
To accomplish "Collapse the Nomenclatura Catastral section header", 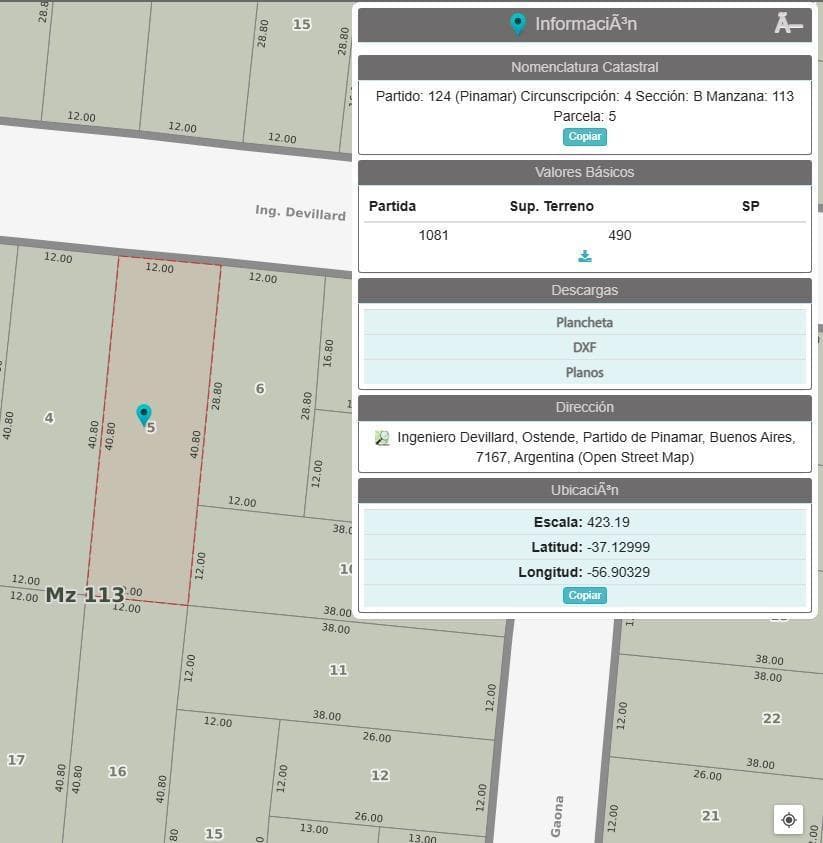I will tap(584, 68).
